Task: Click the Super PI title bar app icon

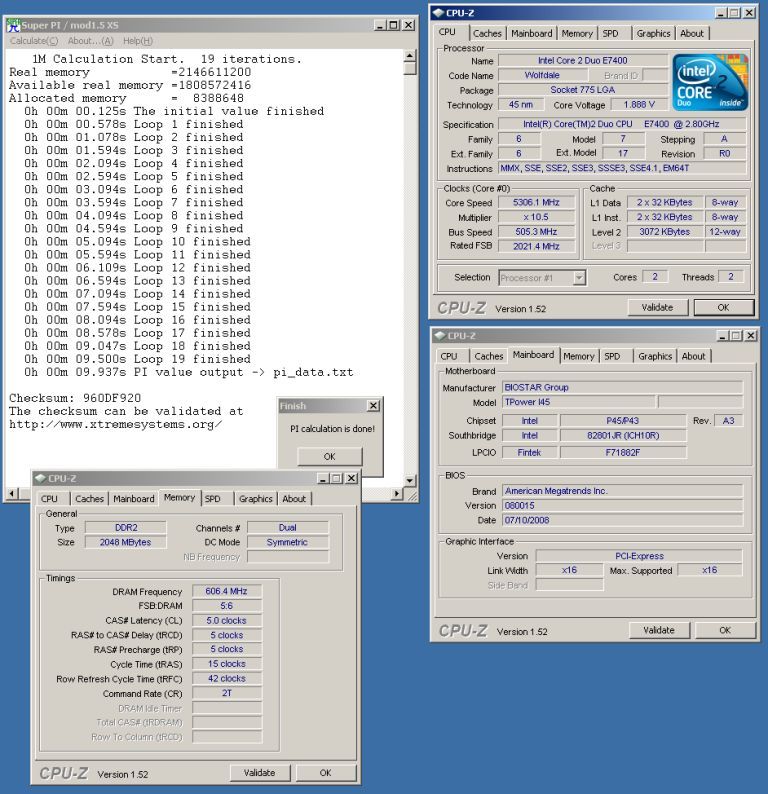Action: [13, 25]
